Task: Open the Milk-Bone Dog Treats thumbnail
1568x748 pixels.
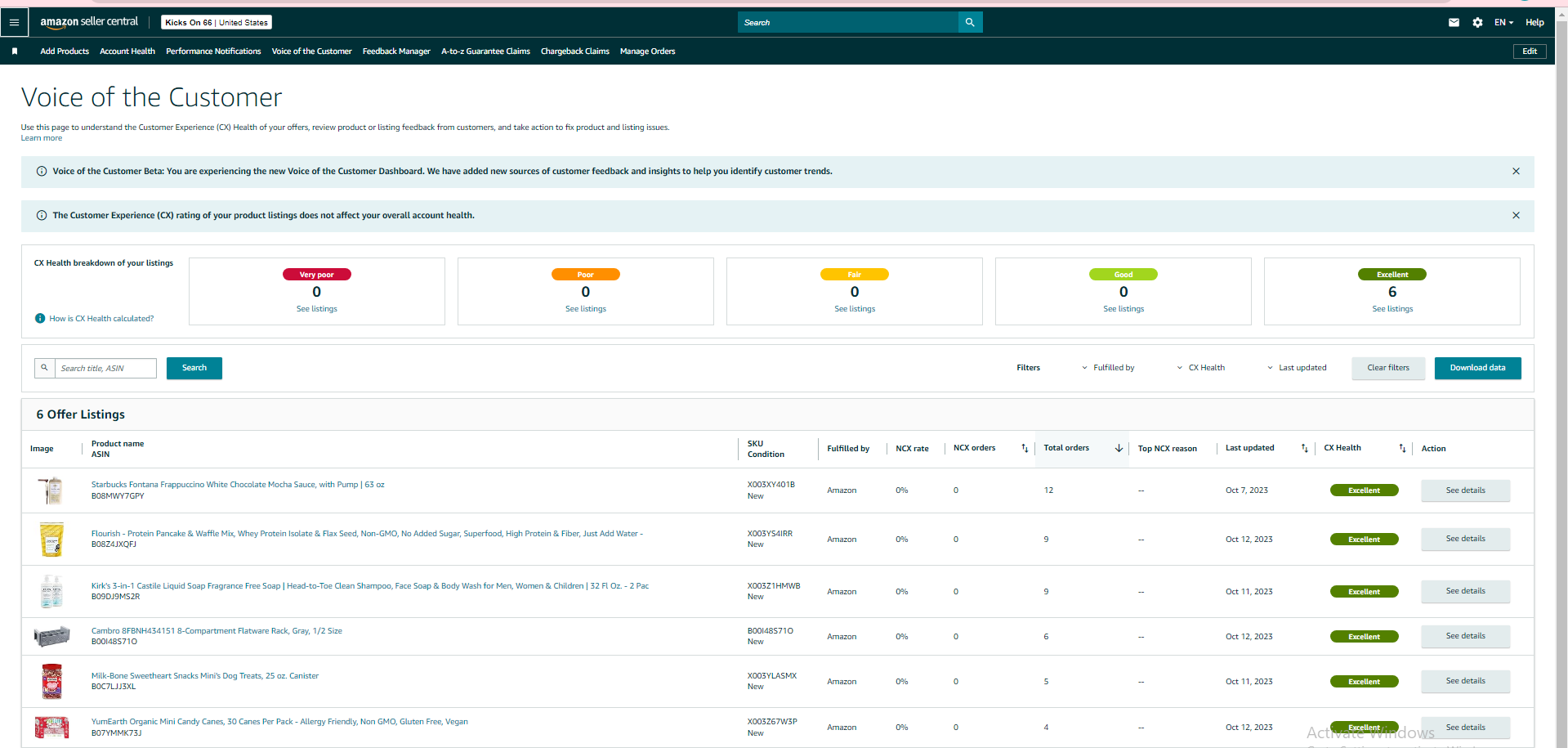Action: tap(51, 681)
